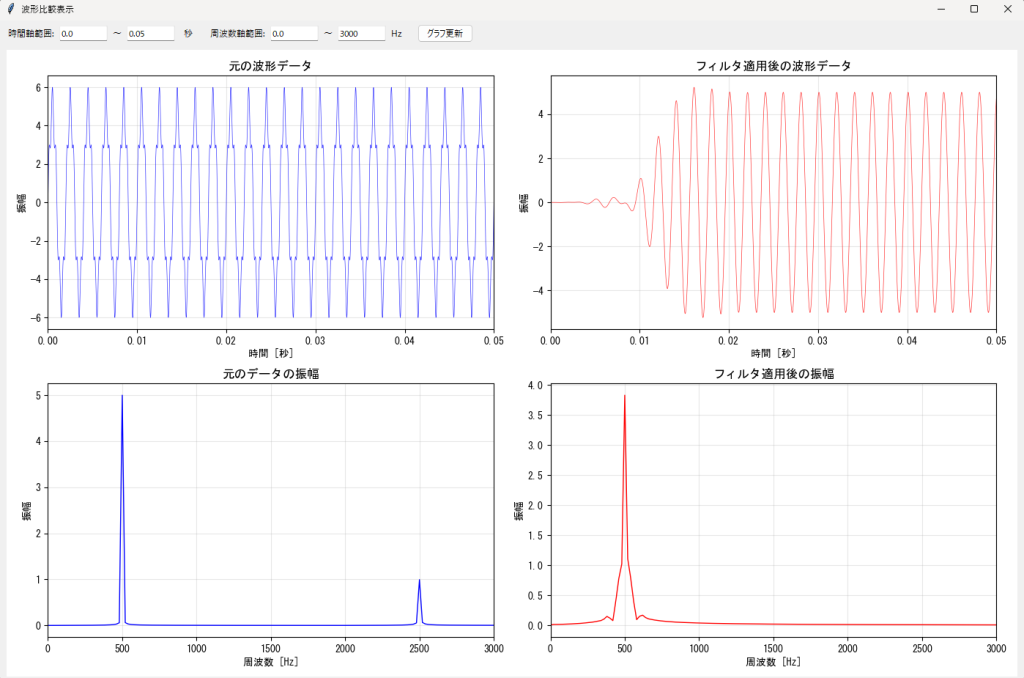Edit the frequency maximum field showing 3000

pyautogui.click(x=361, y=33)
